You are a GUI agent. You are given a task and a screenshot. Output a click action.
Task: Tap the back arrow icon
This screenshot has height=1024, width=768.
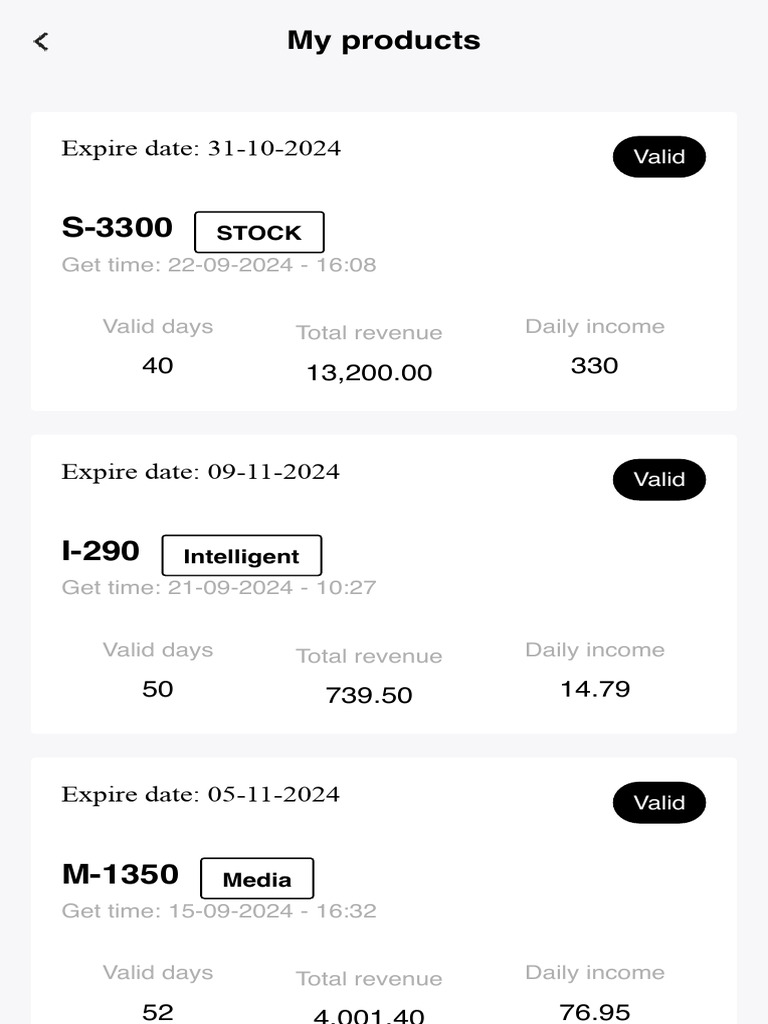pyautogui.click(x=41, y=41)
